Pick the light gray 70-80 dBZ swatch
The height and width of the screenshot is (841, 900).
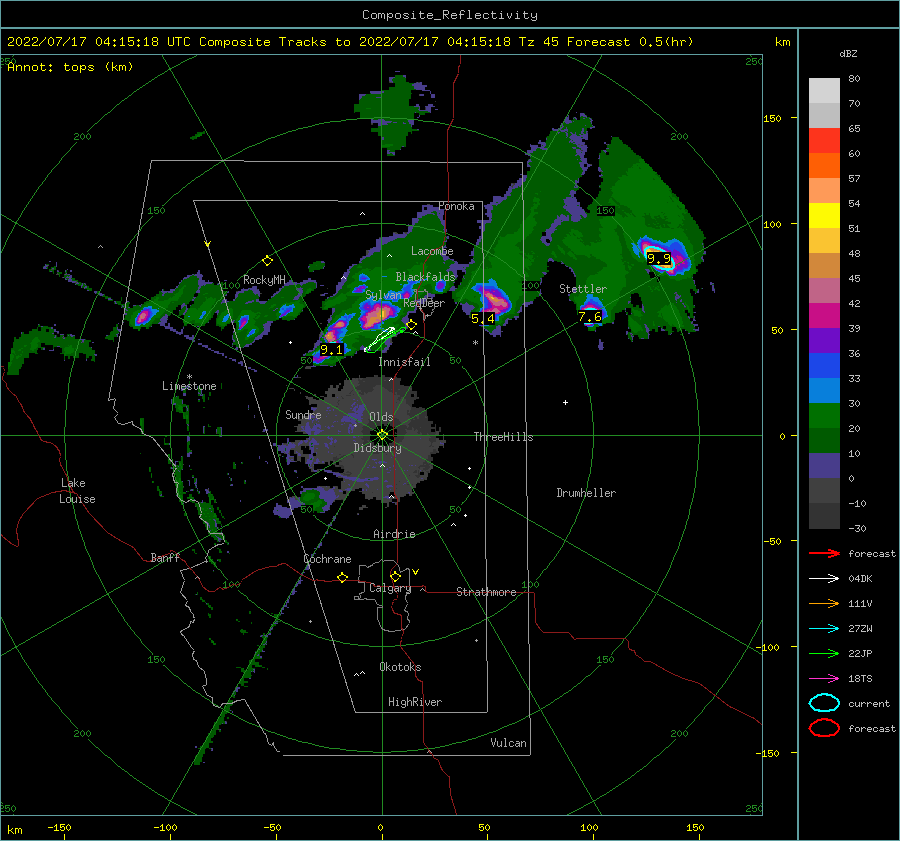coord(824,91)
